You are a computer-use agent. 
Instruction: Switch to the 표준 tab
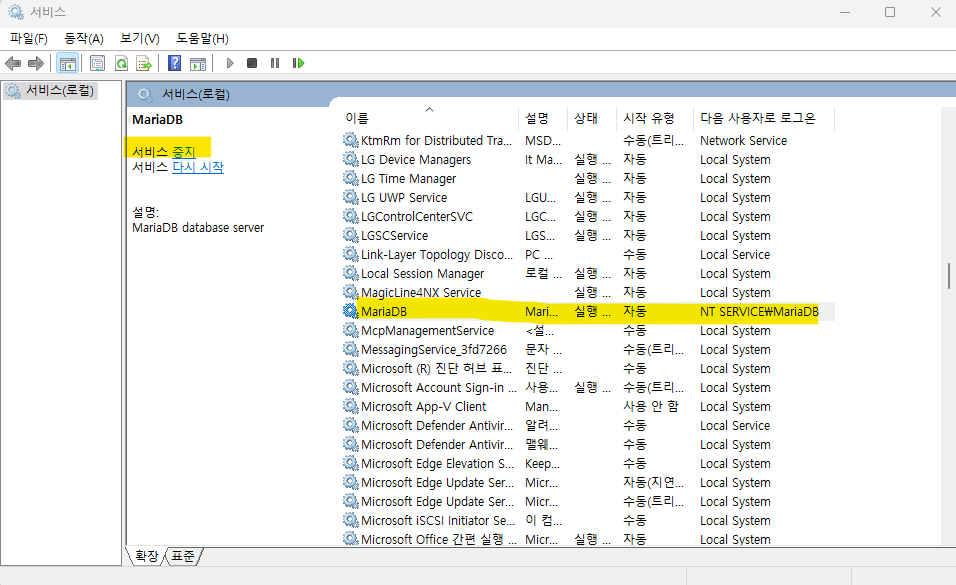click(x=183, y=556)
